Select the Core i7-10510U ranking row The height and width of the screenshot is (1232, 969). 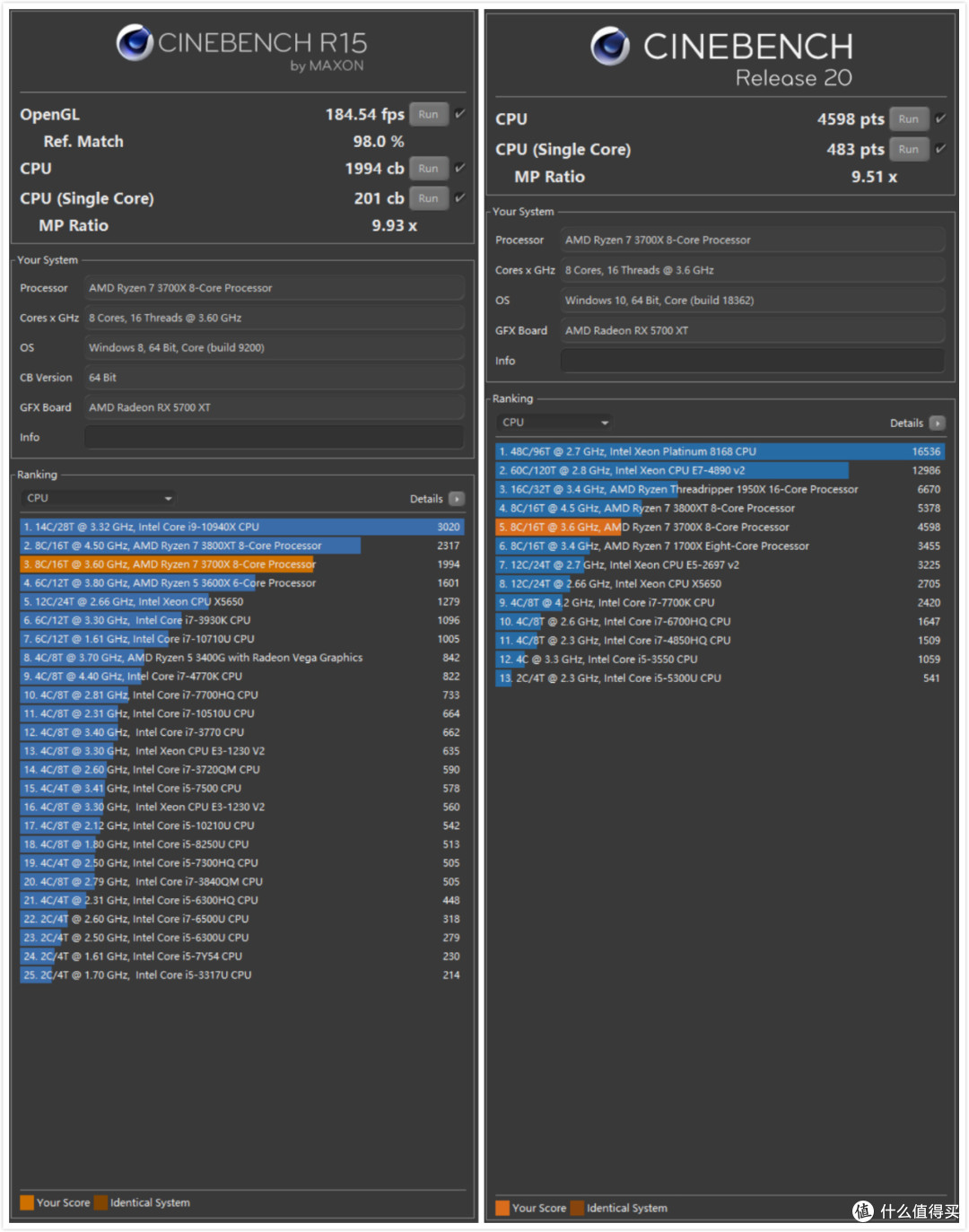pos(242,713)
